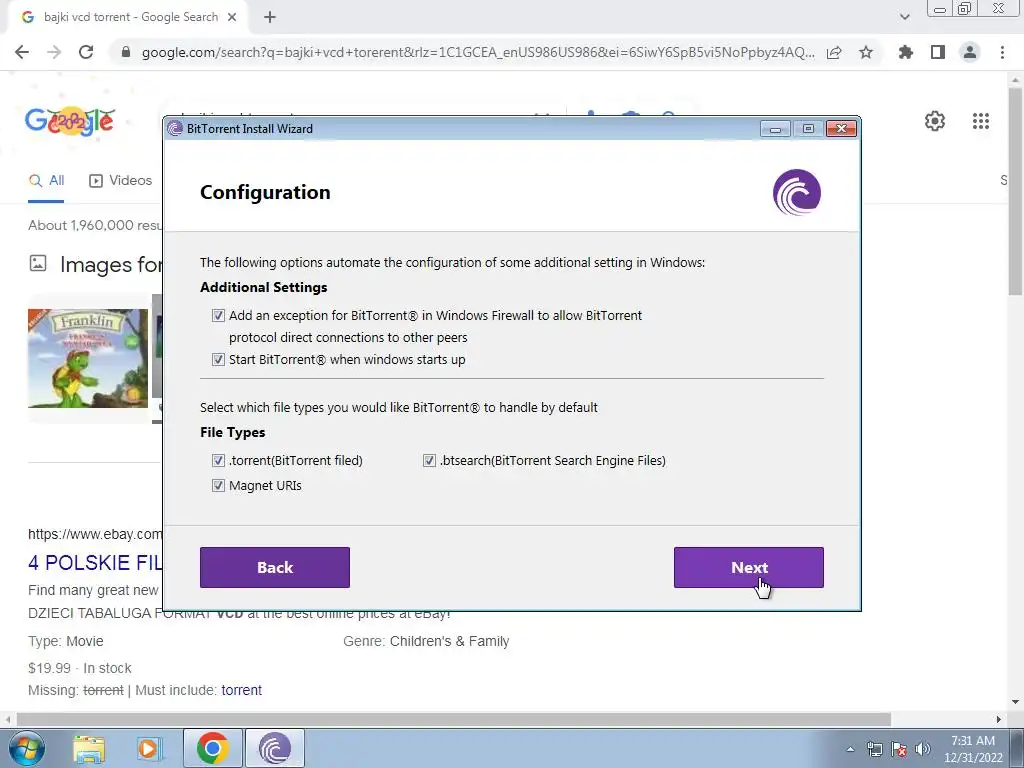This screenshot has width=1024, height=768.
Task: Open the Chrome extensions puzzle icon
Action: pos(906,52)
